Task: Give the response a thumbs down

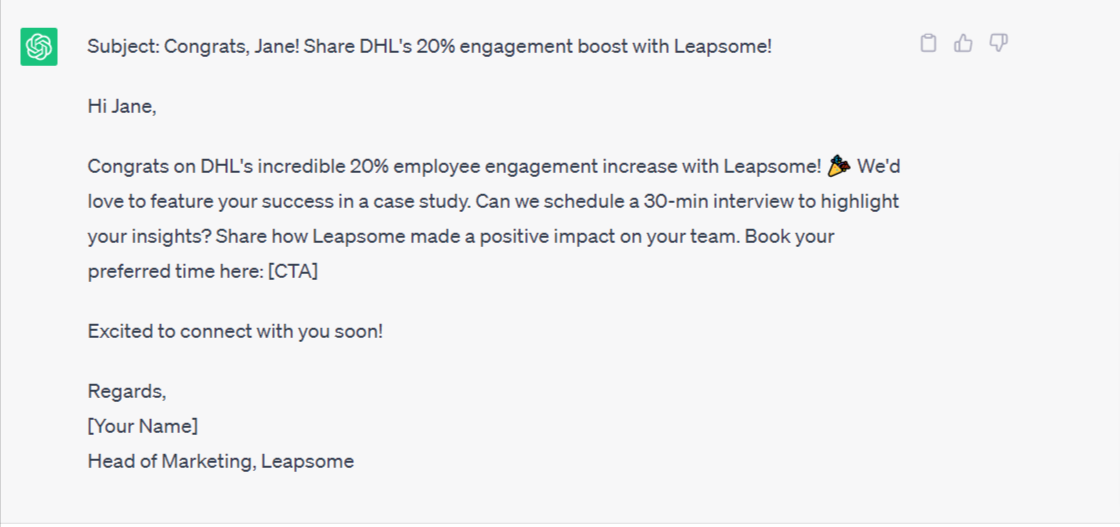Action: (x=998, y=44)
